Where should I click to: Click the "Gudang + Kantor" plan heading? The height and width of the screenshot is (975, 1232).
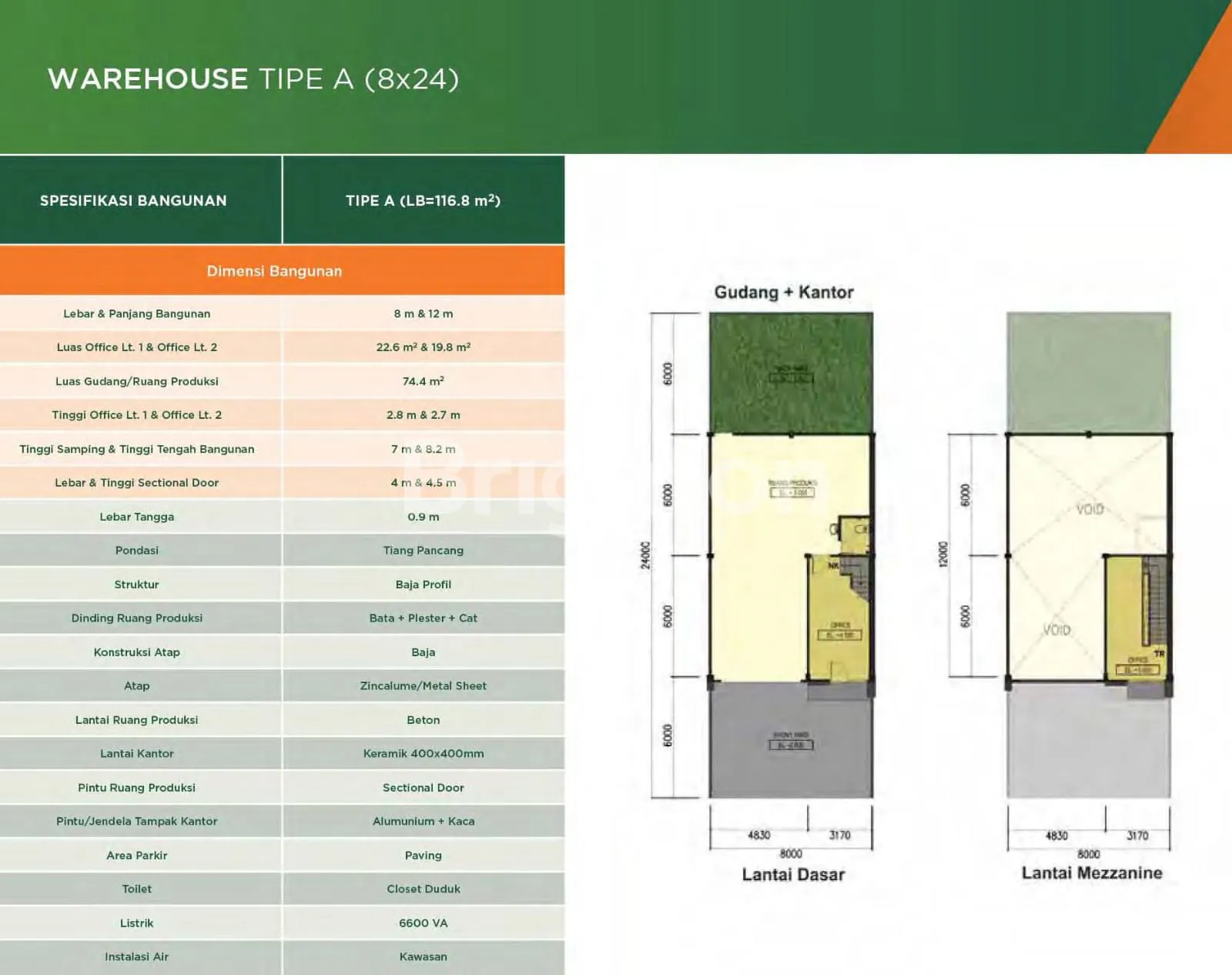tap(784, 292)
